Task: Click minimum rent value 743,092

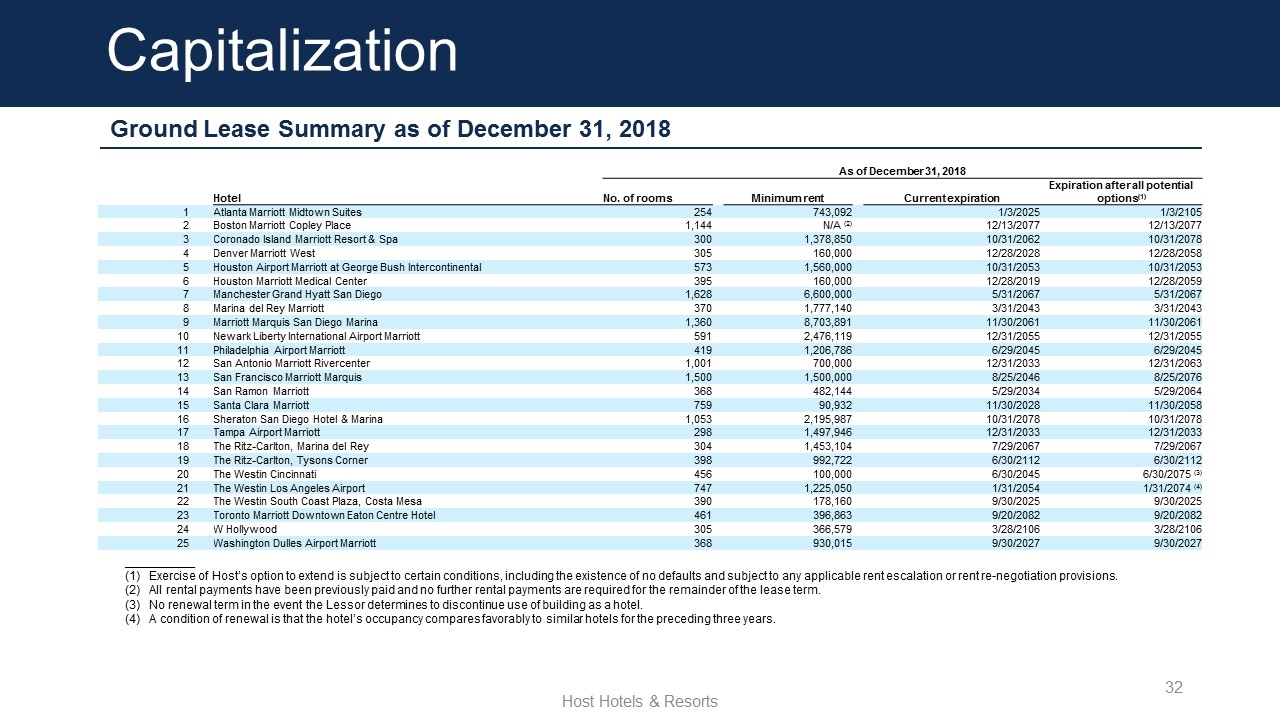Action: [x=832, y=212]
